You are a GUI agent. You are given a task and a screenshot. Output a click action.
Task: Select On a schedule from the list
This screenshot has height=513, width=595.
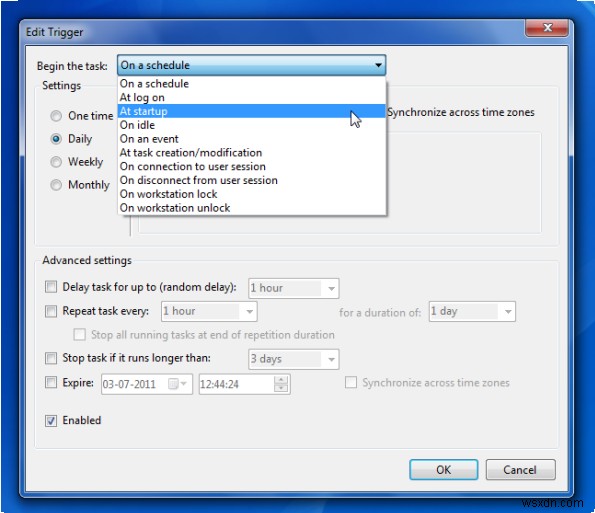pyautogui.click(x=252, y=83)
